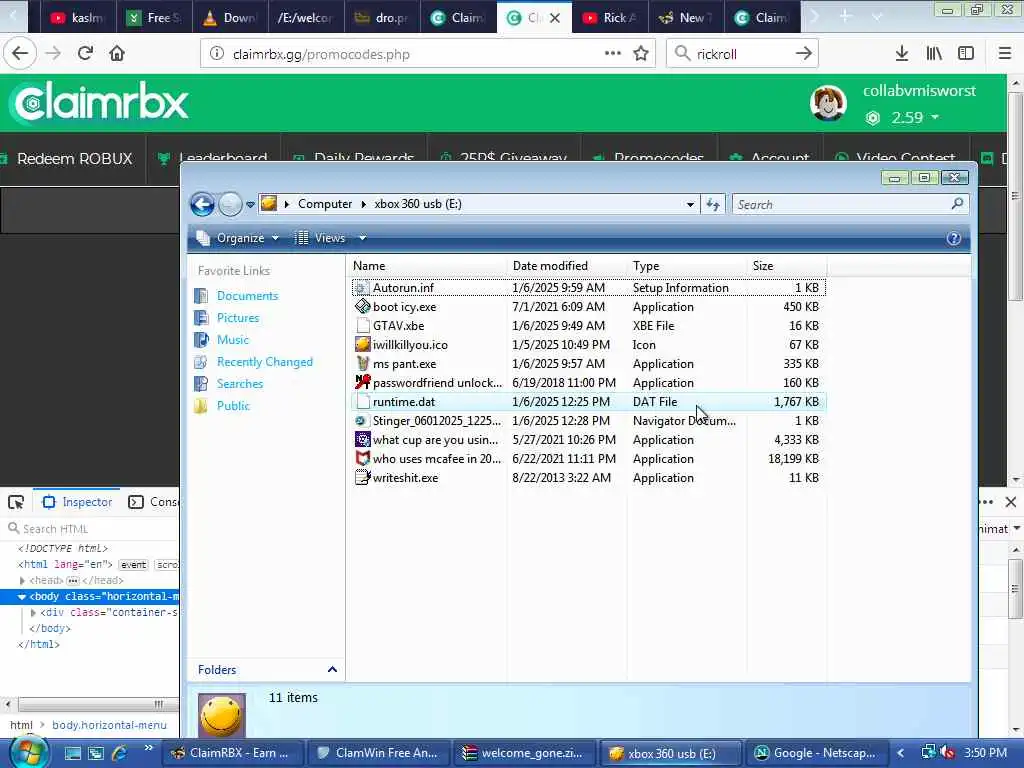Open Firefox library icon
Image resolution: width=1024 pixels, height=768 pixels.
point(934,54)
